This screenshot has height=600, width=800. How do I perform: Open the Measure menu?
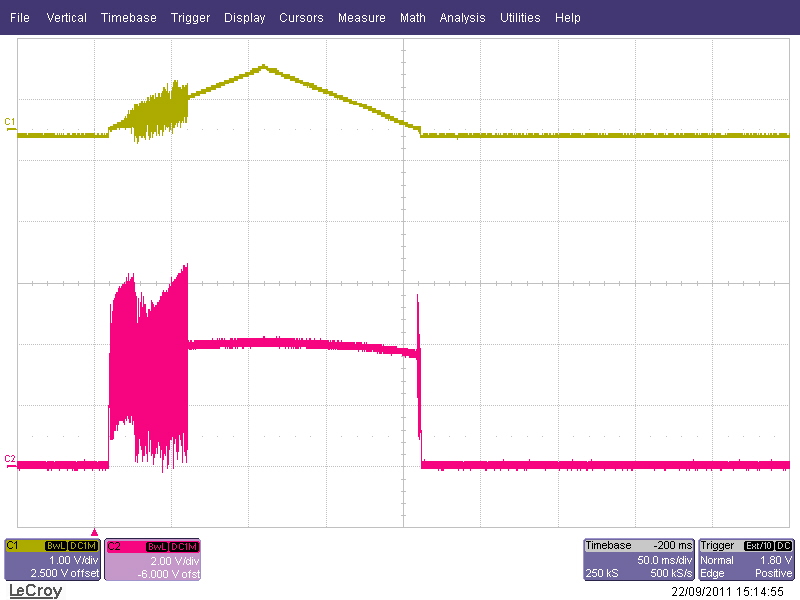[362, 17]
